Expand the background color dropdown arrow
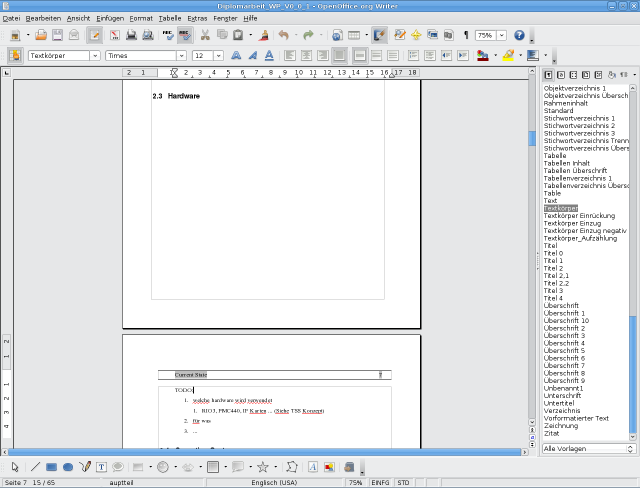The image size is (640, 488). 545,55
